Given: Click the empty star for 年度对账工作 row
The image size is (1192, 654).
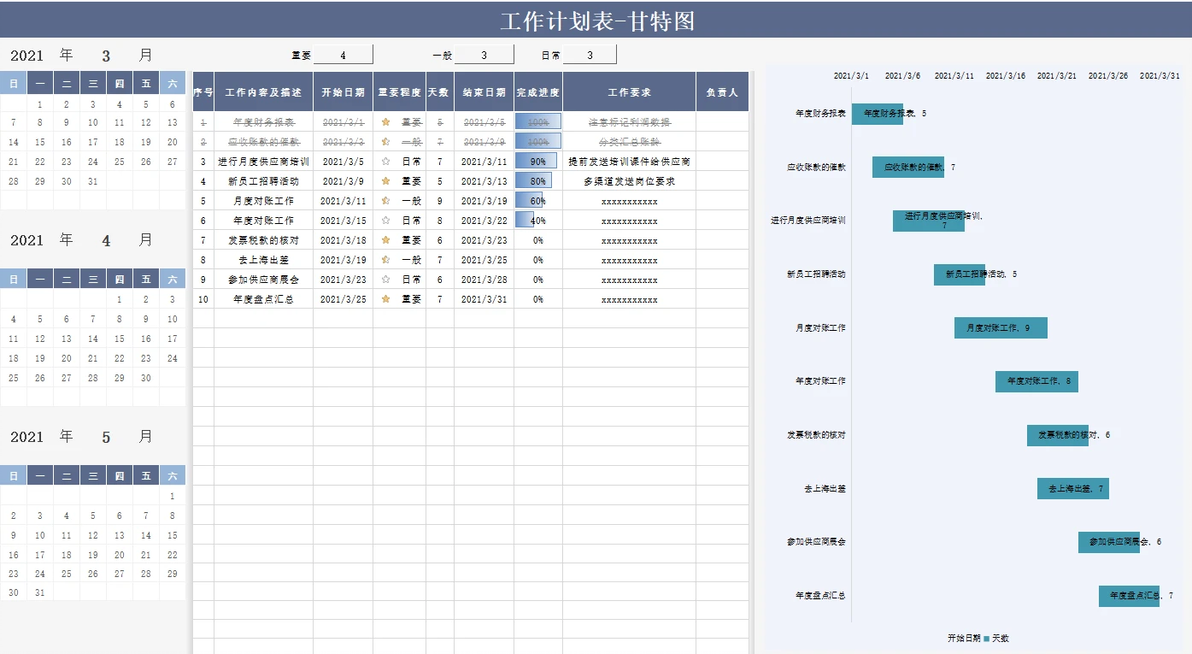Looking at the screenshot, I should [x=385, y=221].
